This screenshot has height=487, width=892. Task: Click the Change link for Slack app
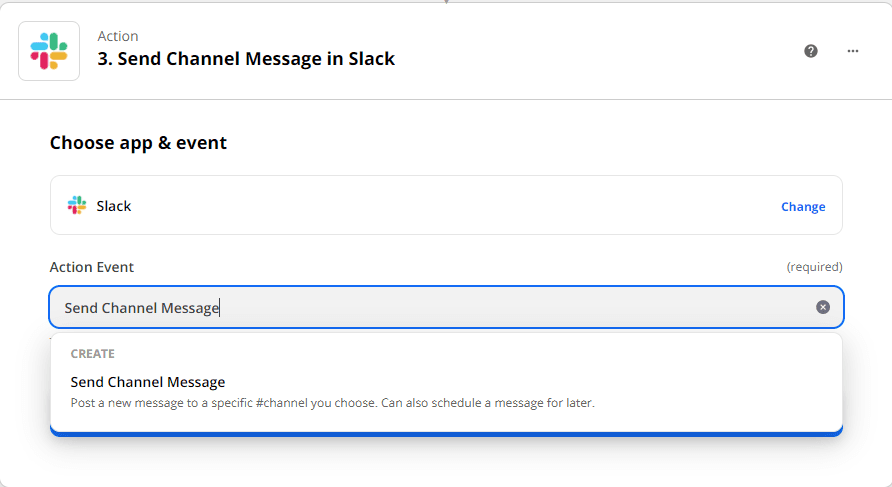(x=803, y=207)
